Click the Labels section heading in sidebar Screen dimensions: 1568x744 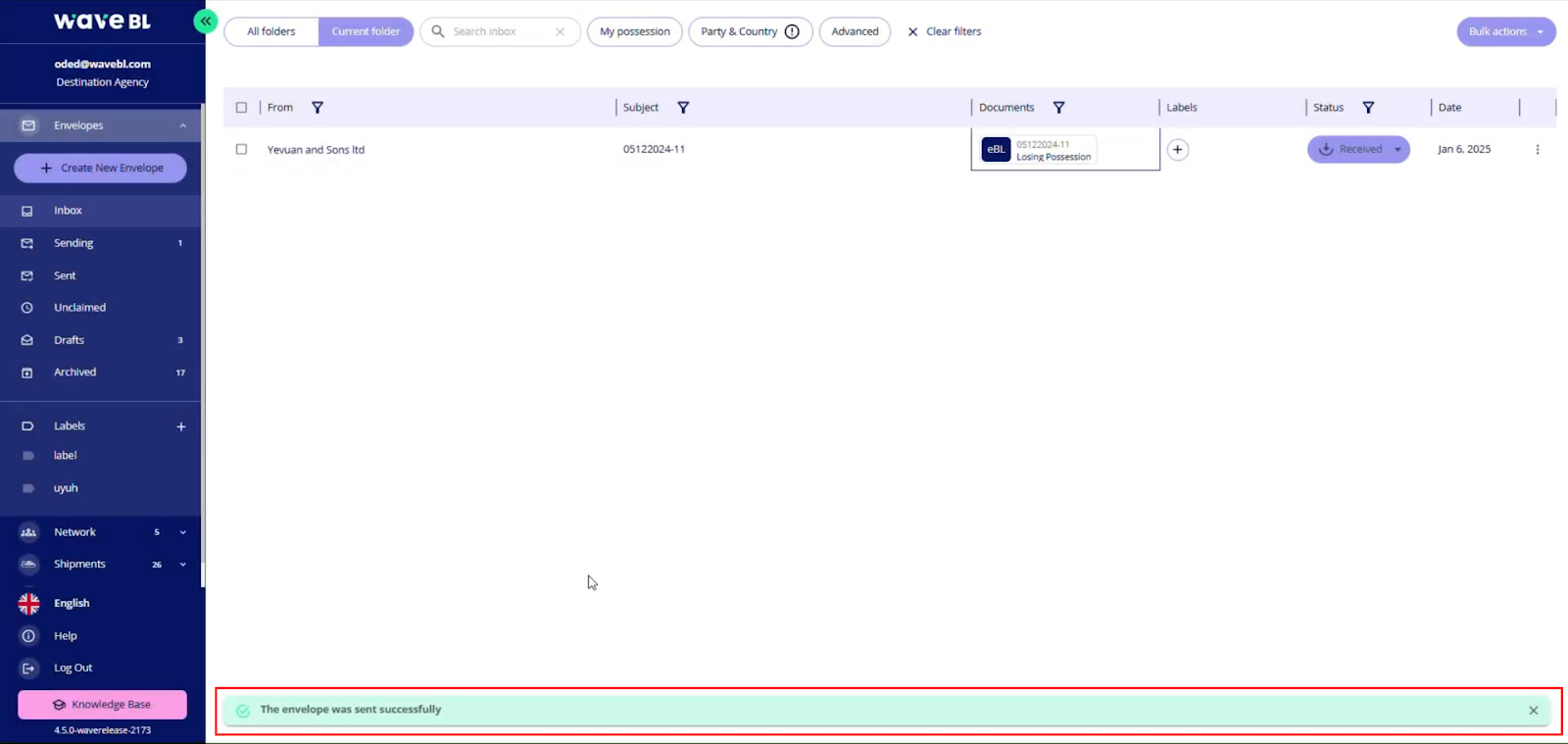tap(70, 426)
